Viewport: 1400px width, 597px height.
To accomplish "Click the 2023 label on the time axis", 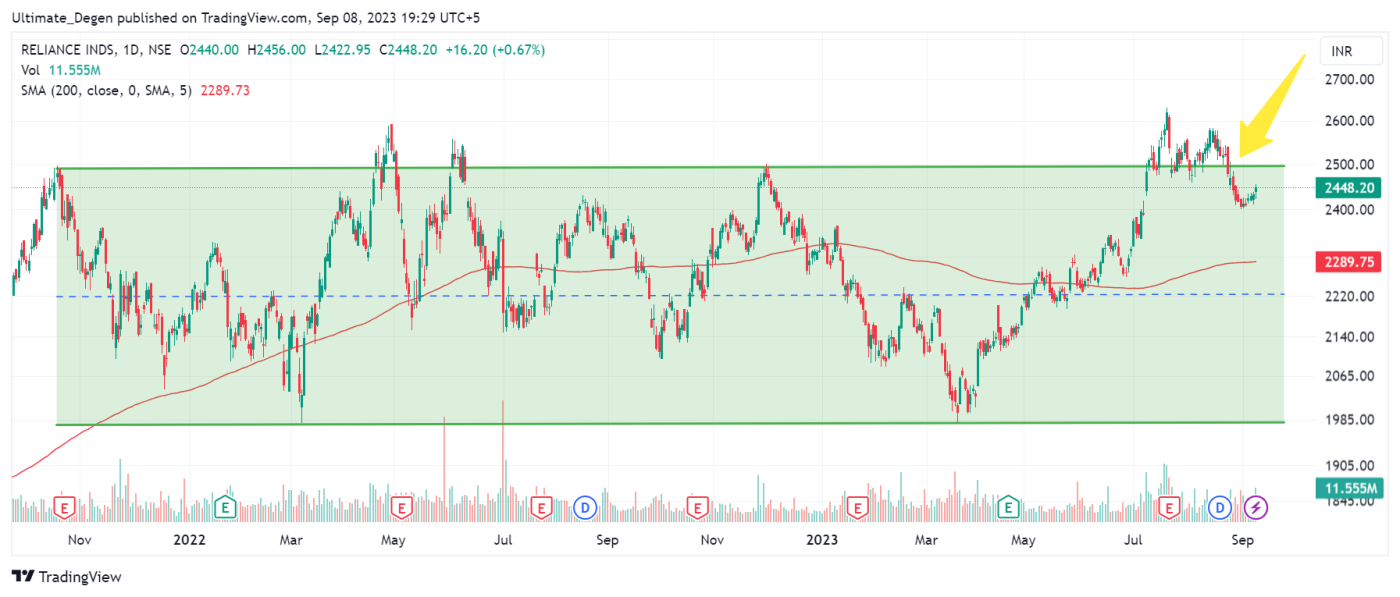I will (822, 541).
